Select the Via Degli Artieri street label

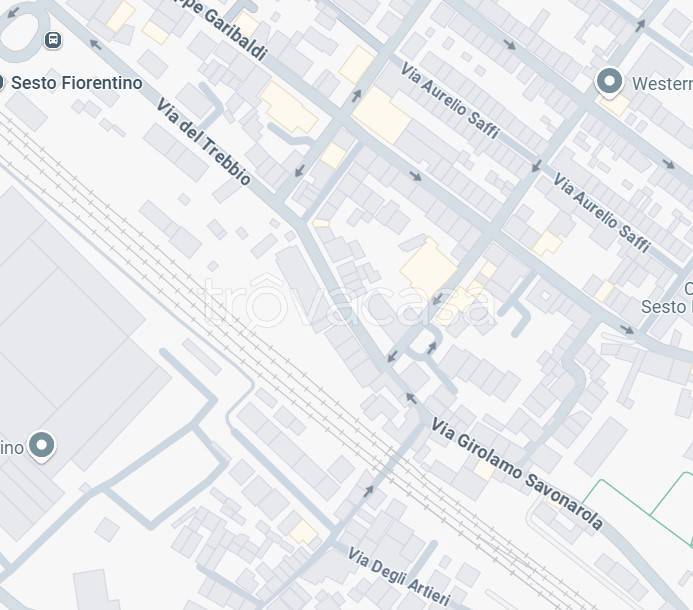point(399,576)
